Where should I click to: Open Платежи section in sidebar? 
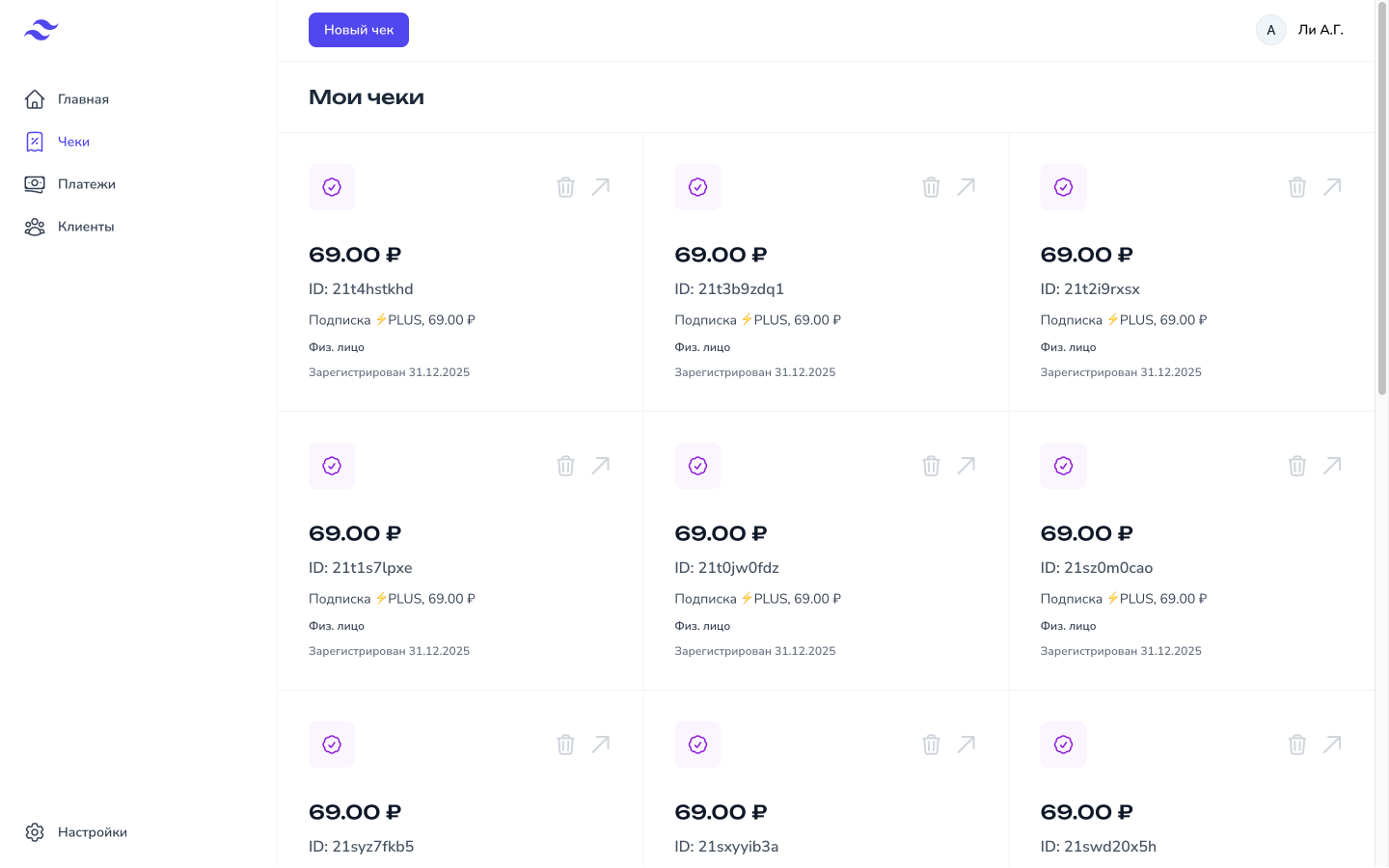click(86, 184)
